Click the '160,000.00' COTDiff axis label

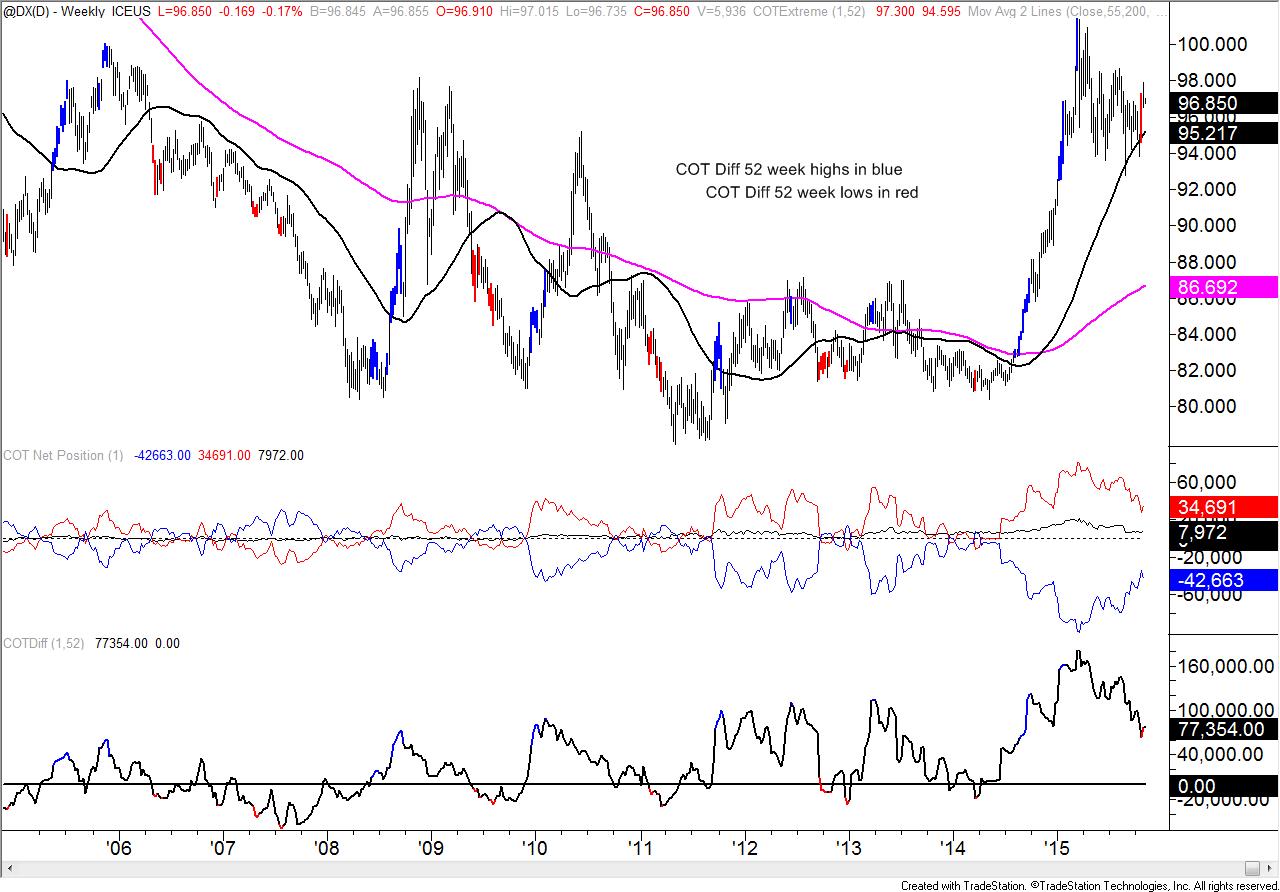coord(1225,667)
